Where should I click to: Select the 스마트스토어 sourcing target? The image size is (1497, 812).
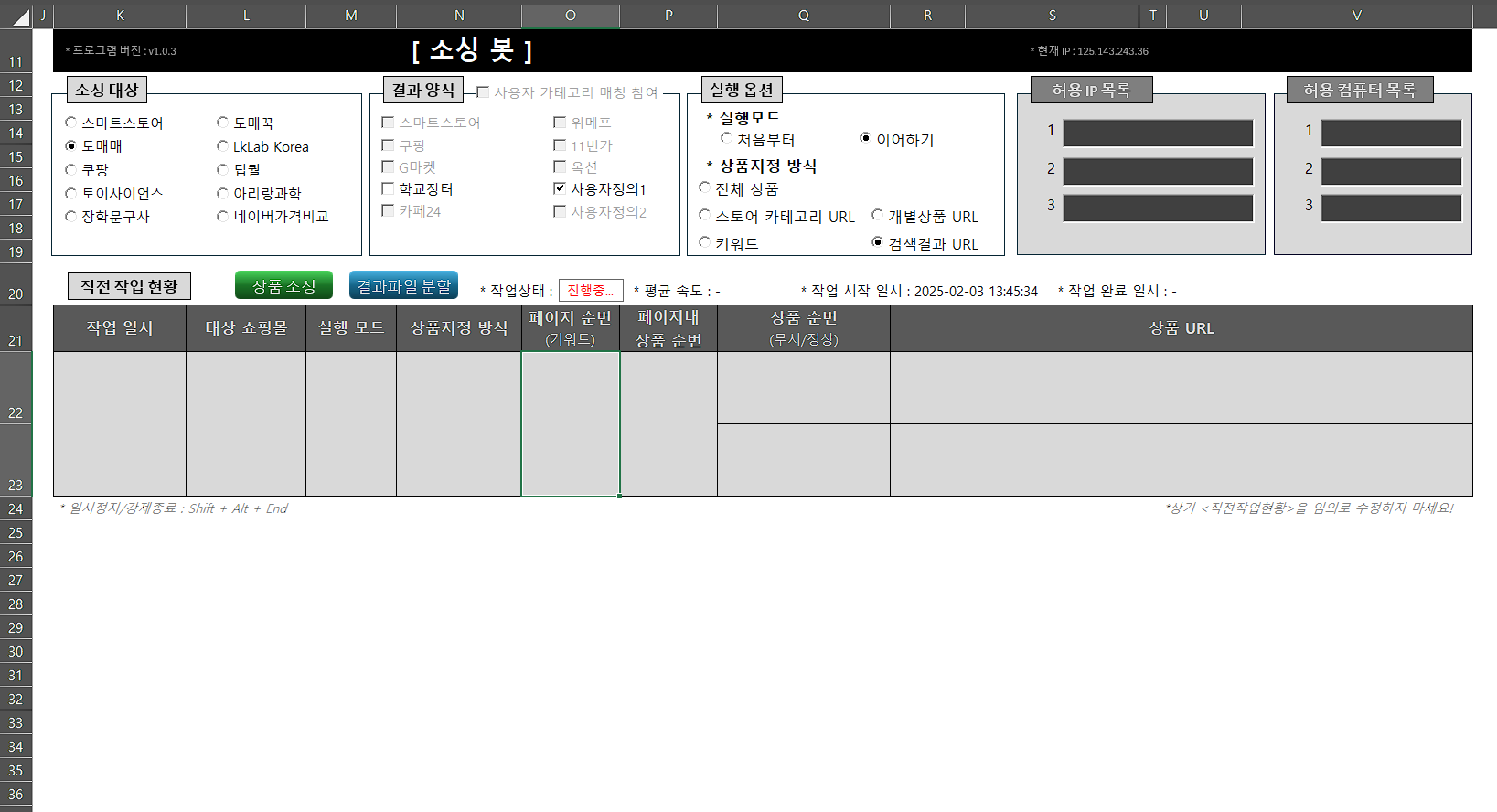(x=71, y=123)
